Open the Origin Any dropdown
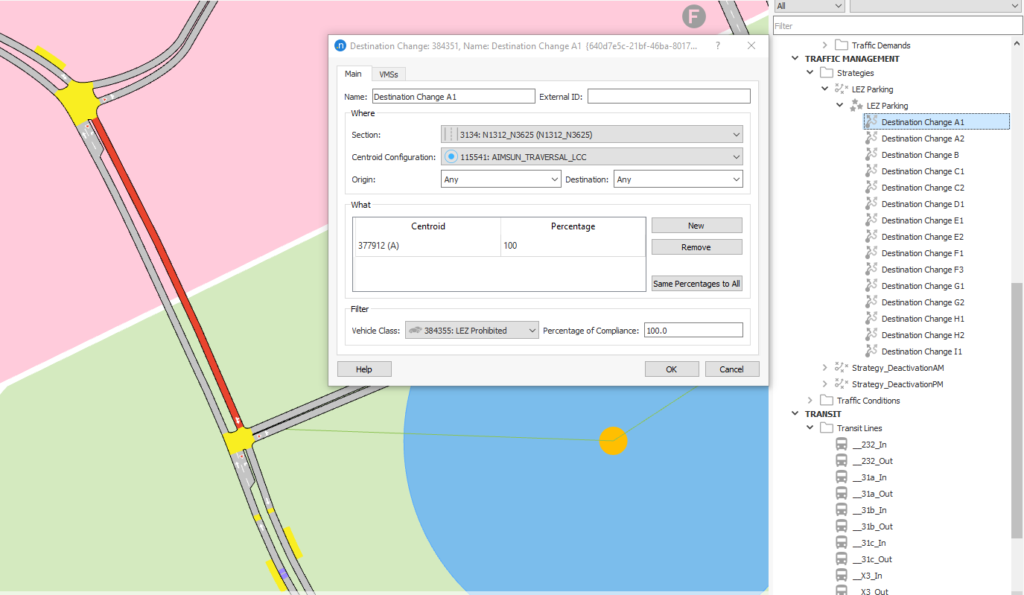Viewport: 1024px width, 595px height. [x=501, y=180]
